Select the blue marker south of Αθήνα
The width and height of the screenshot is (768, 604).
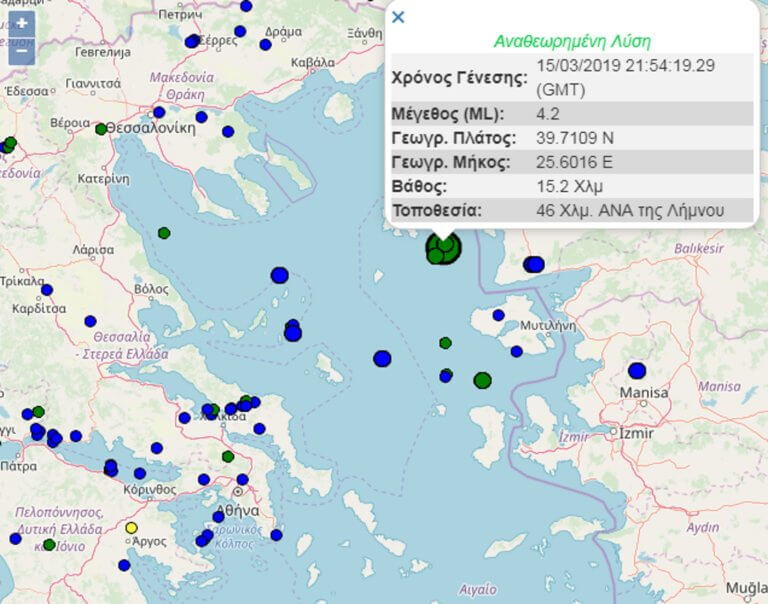click(218, 516)
